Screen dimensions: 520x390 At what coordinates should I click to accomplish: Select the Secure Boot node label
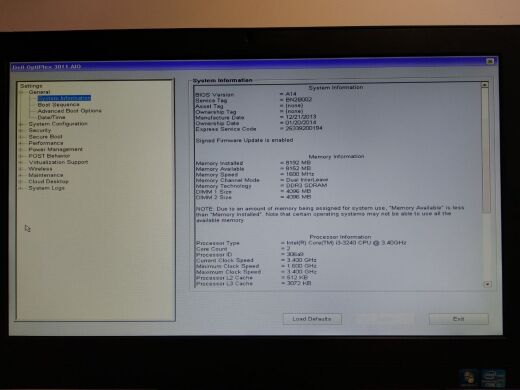click(x=45, y=137)
